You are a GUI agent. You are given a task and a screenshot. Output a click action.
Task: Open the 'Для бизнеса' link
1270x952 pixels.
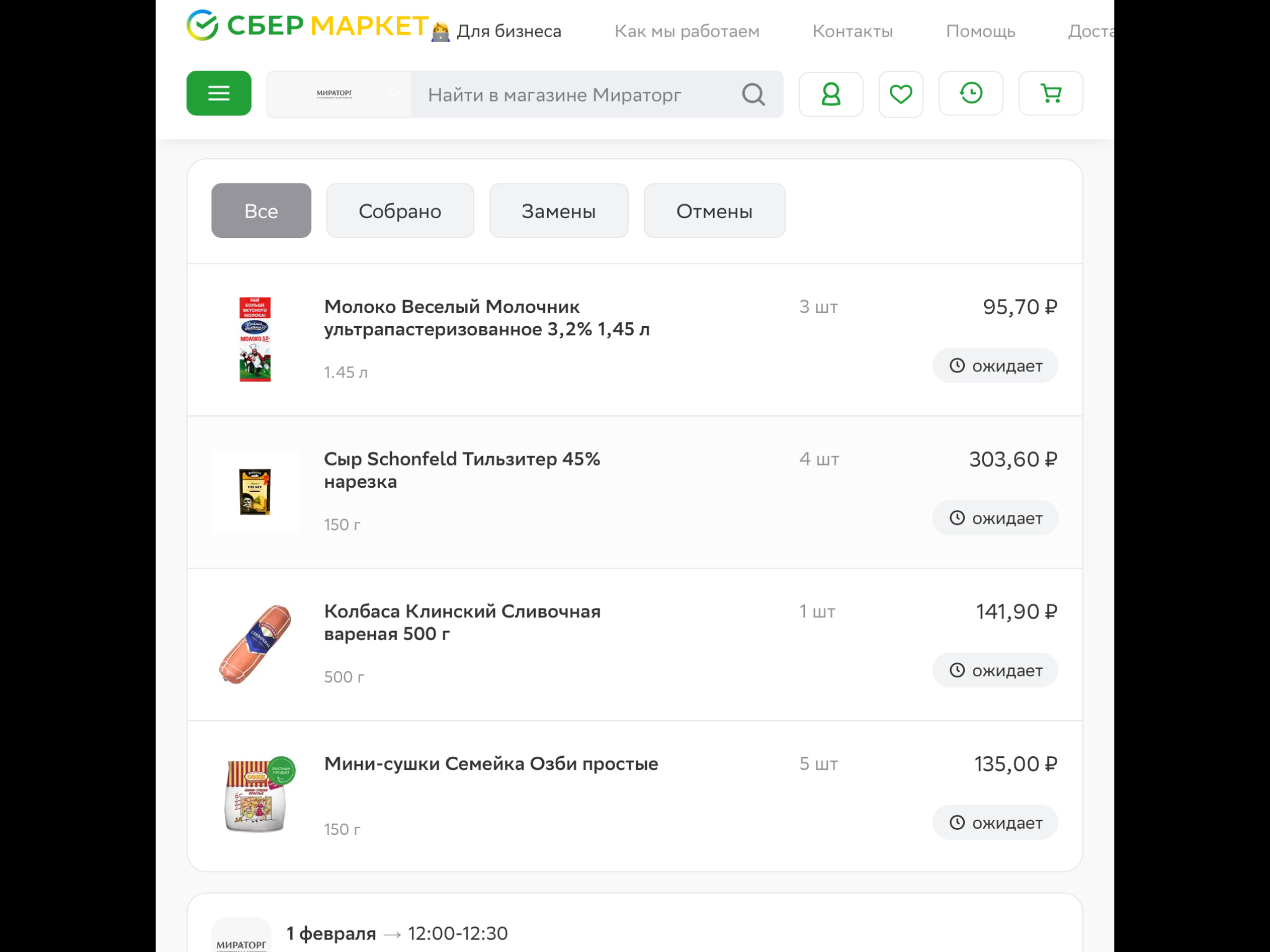(x=497, y=31)
